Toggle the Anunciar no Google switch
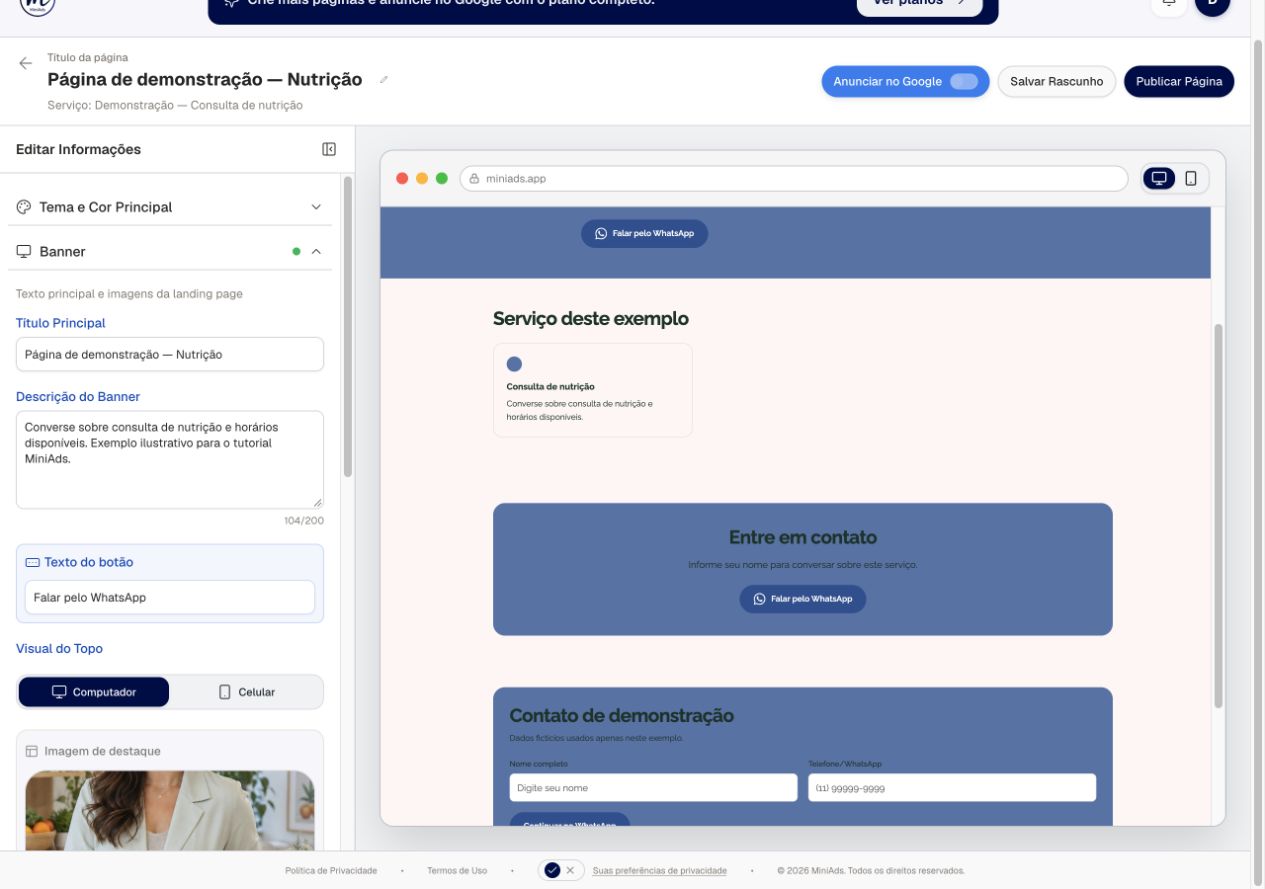Viewport: 1265px width, 889px height. click(964, 82)
